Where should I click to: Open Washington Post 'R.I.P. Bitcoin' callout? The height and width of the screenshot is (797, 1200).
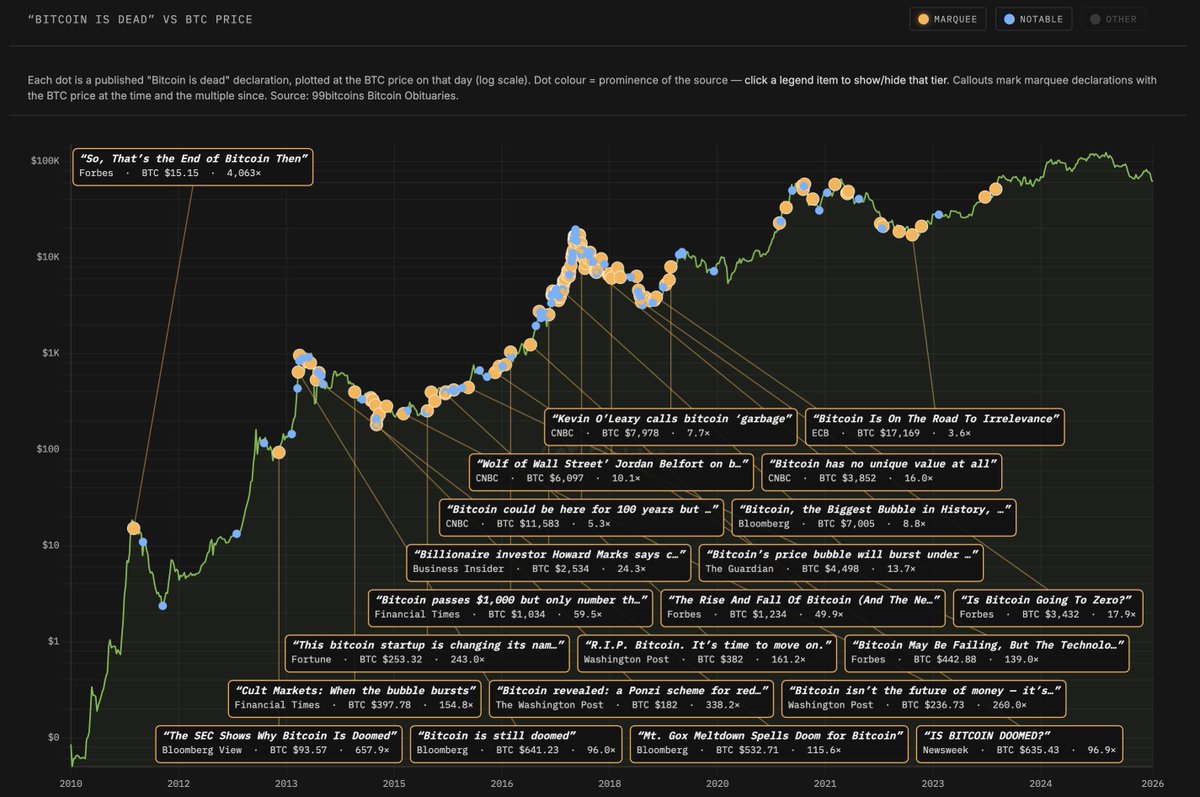(x=708, y=652)
